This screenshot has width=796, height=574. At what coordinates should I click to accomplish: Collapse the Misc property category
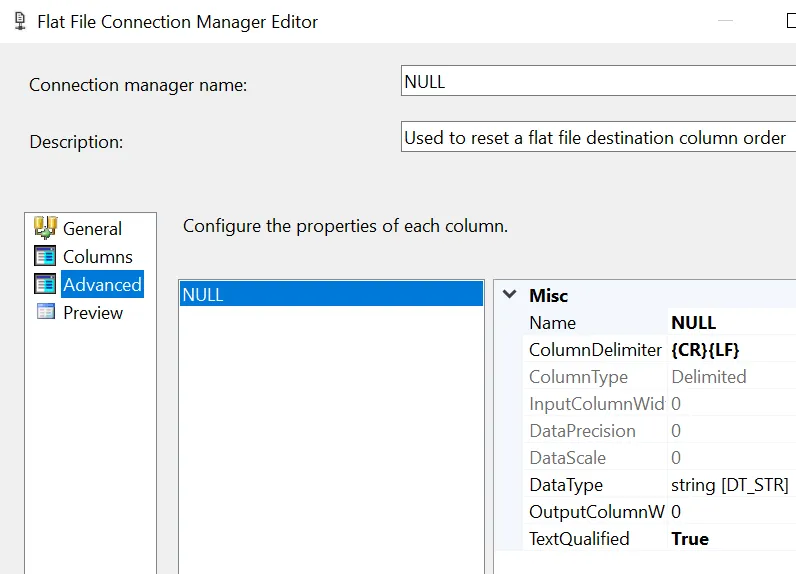[x=510, y=295]
